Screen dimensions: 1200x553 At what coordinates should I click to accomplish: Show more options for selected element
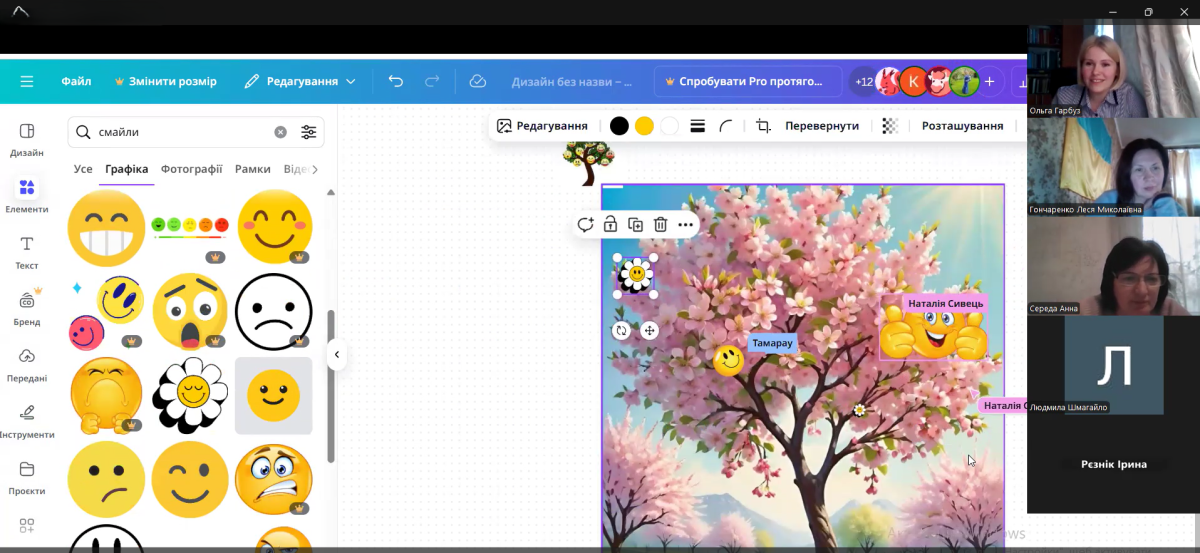coord(685,225)
